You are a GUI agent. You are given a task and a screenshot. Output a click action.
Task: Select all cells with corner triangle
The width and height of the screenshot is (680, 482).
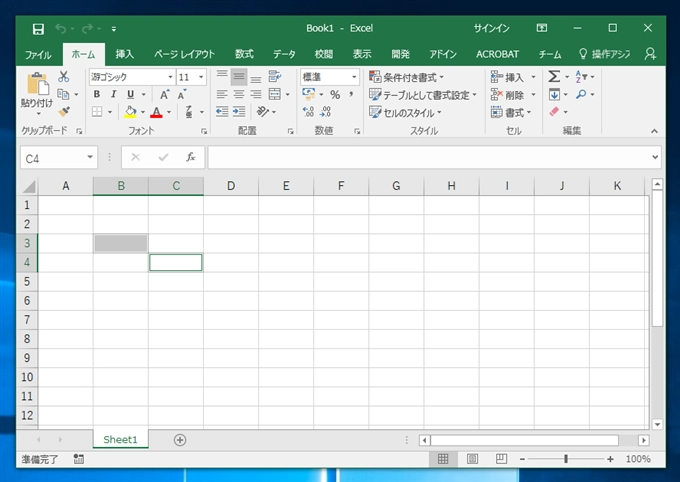pos(29,186)
